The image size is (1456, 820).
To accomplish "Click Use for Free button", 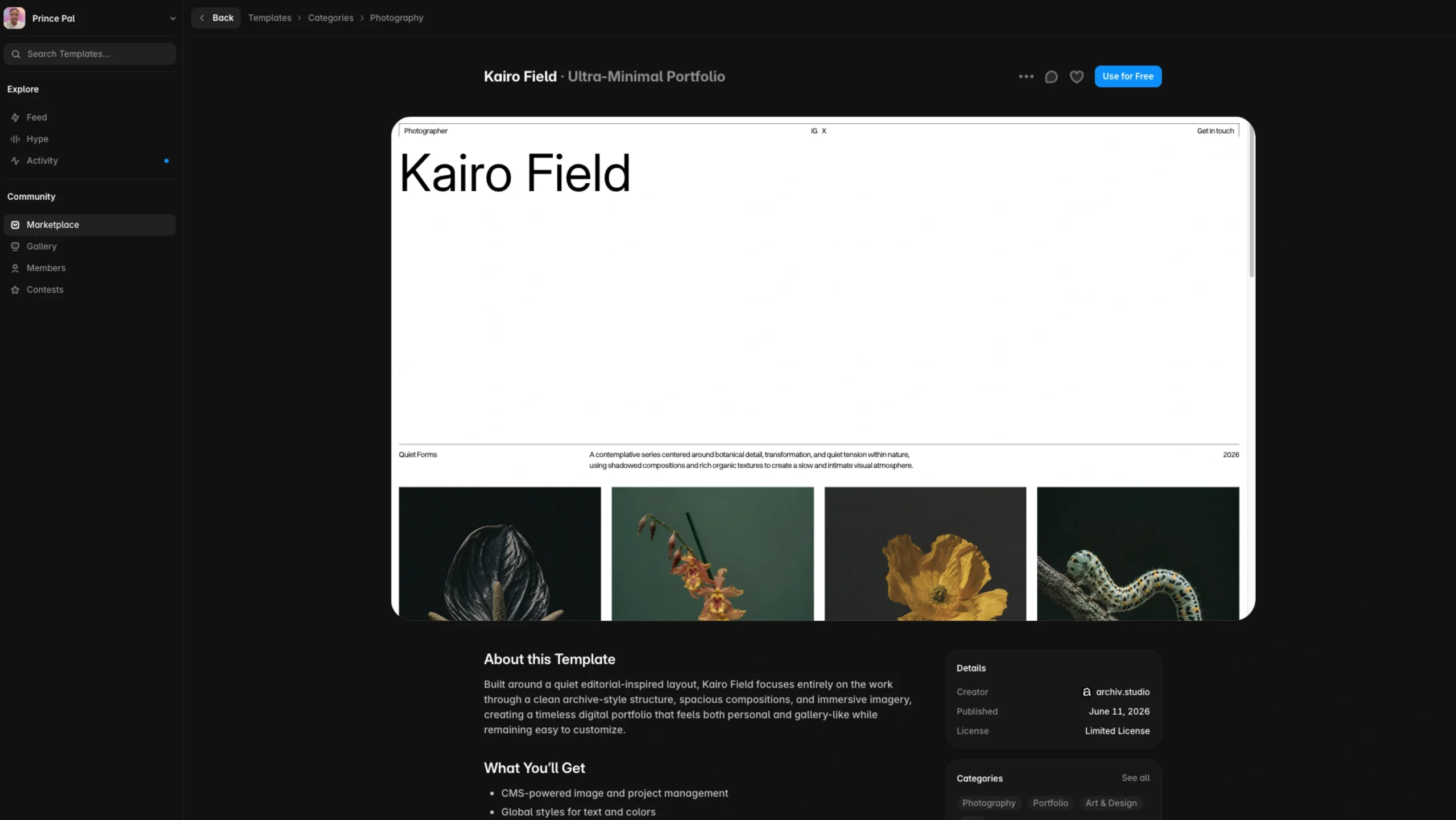I will coord(1128,76).
